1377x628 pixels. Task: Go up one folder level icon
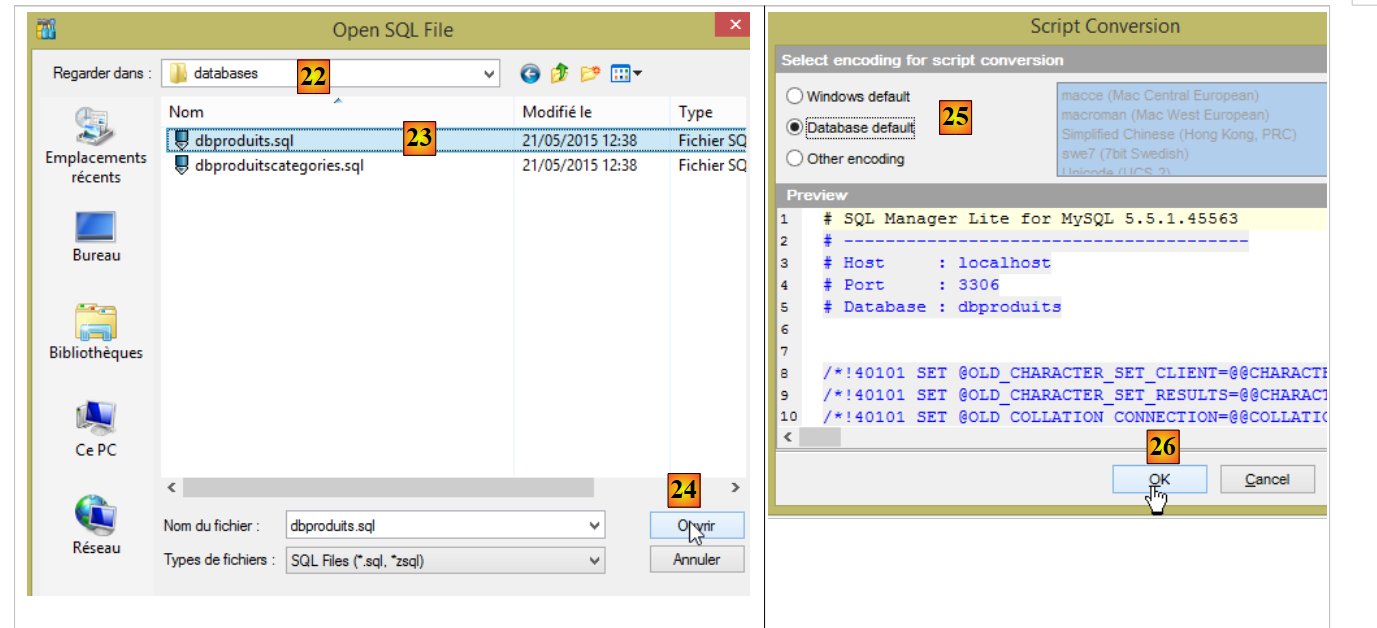coord(560,73)
